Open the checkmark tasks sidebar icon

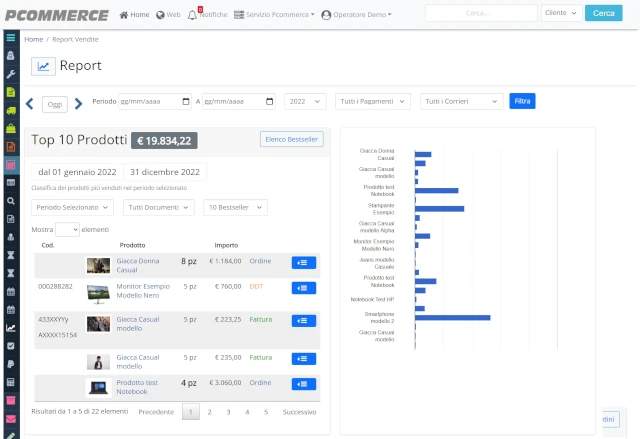(11, 346)
